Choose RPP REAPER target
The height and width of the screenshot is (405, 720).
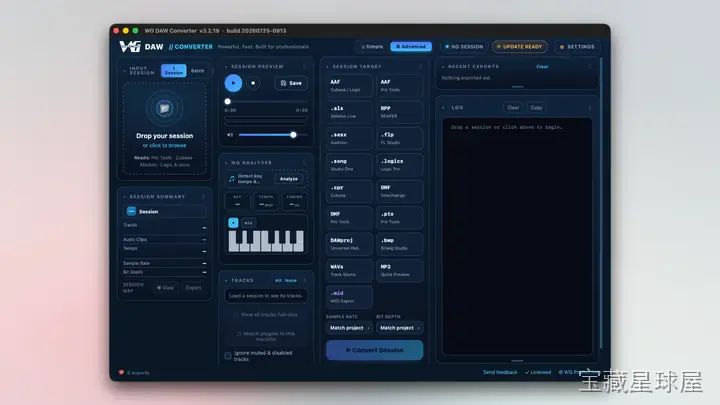pos(399,112)
